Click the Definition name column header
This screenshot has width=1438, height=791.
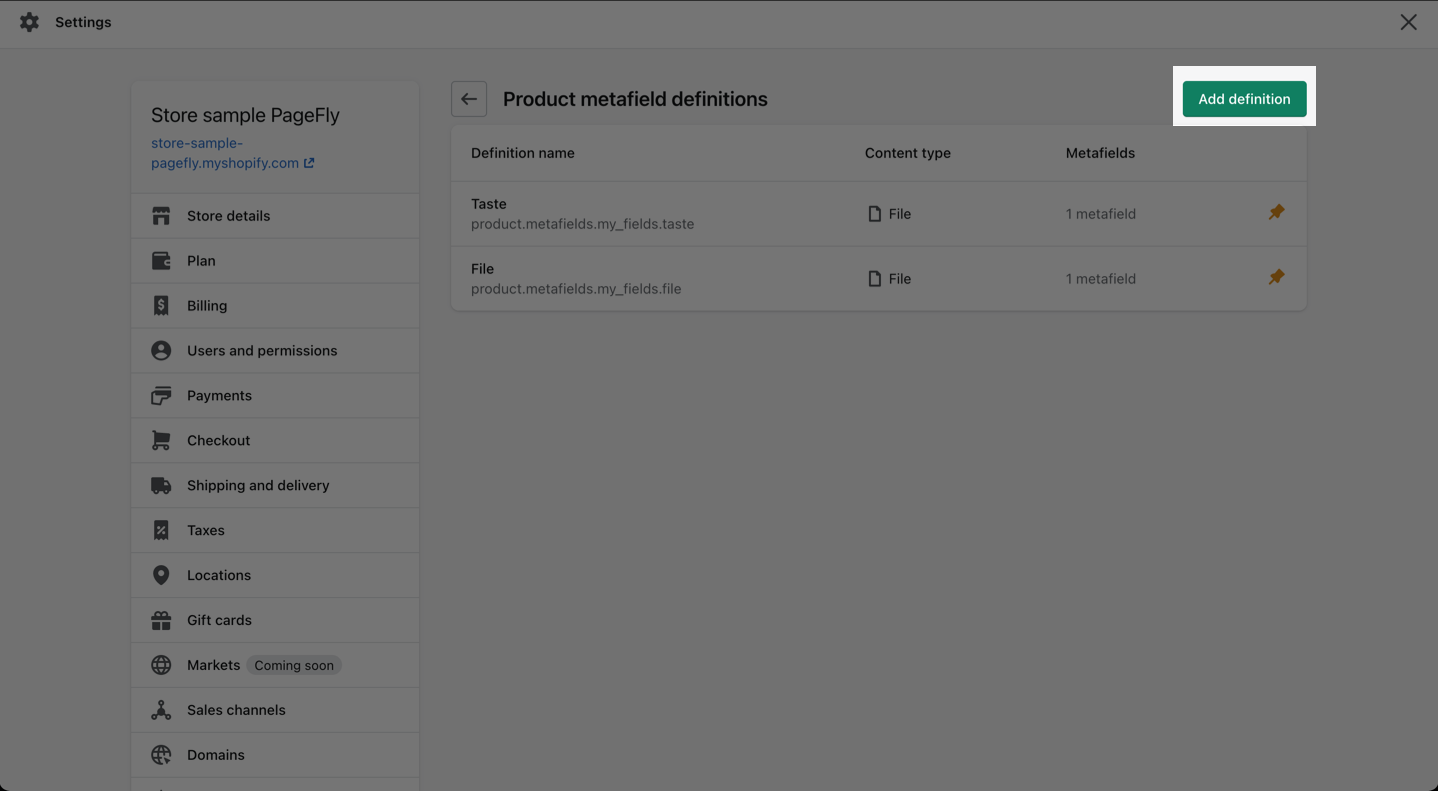(x=523, y=153)
